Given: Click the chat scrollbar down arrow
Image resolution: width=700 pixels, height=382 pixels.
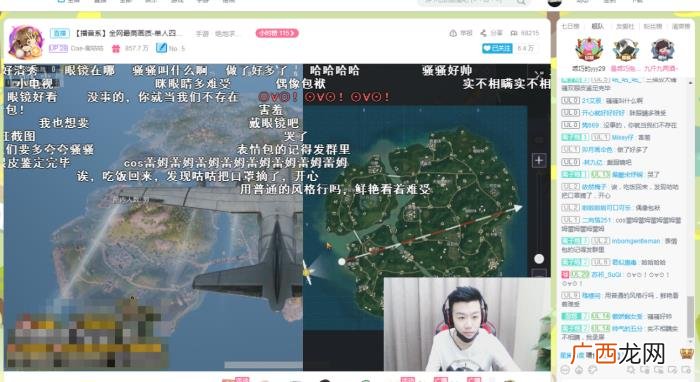Looking at the screenshot, I should tap(691, 342).
